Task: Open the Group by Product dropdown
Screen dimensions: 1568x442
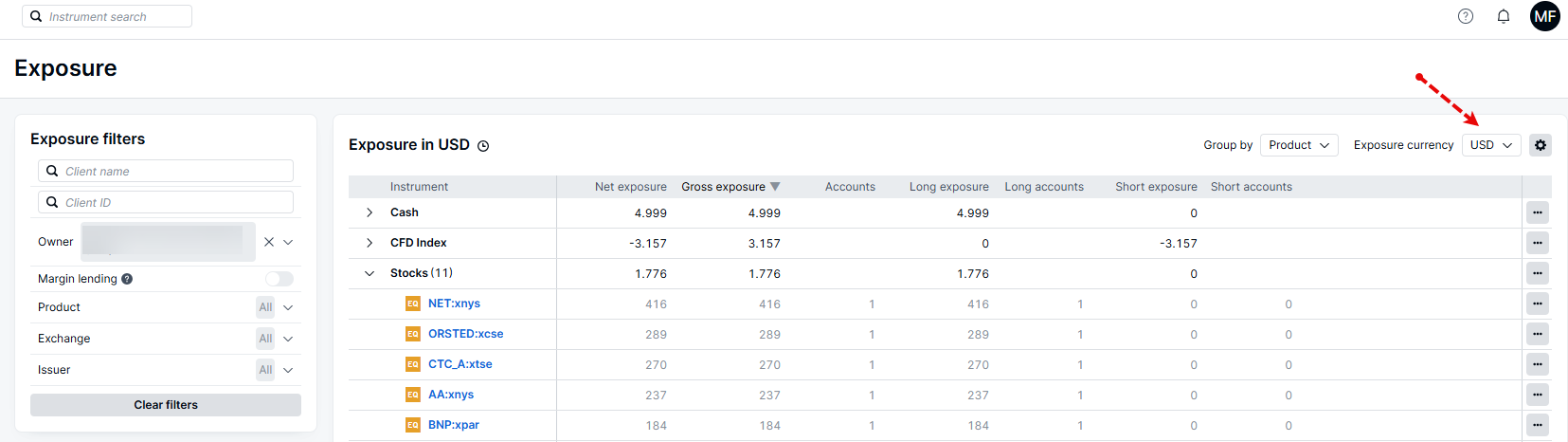Action: (1298, 145)
